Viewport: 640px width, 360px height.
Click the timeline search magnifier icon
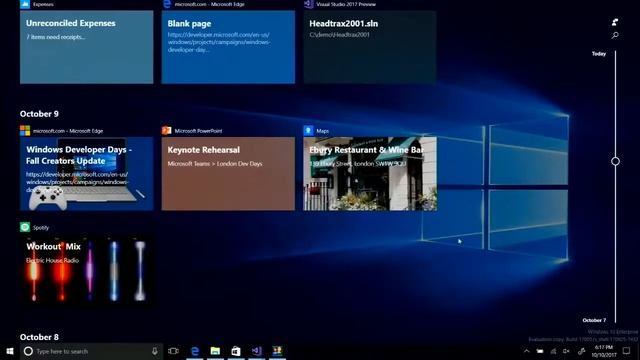click(x=615, y=36)
